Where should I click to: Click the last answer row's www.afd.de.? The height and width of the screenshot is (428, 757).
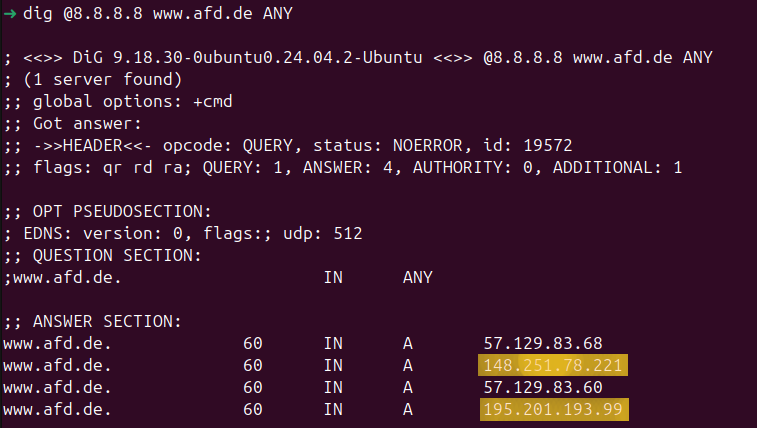coord(57,410)
